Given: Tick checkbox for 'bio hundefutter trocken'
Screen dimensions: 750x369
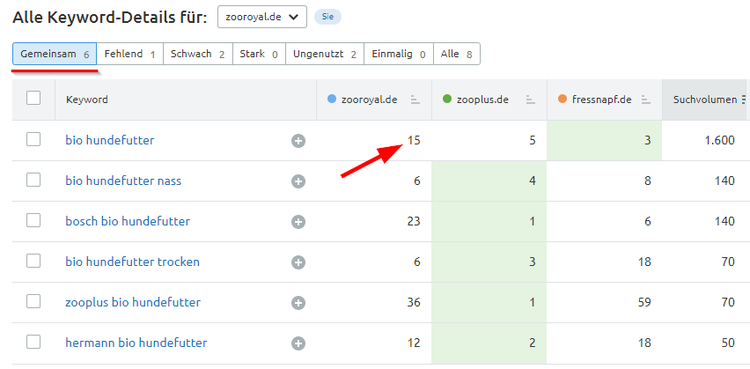Looking at the screenshot, I should (x=33, y=261).
